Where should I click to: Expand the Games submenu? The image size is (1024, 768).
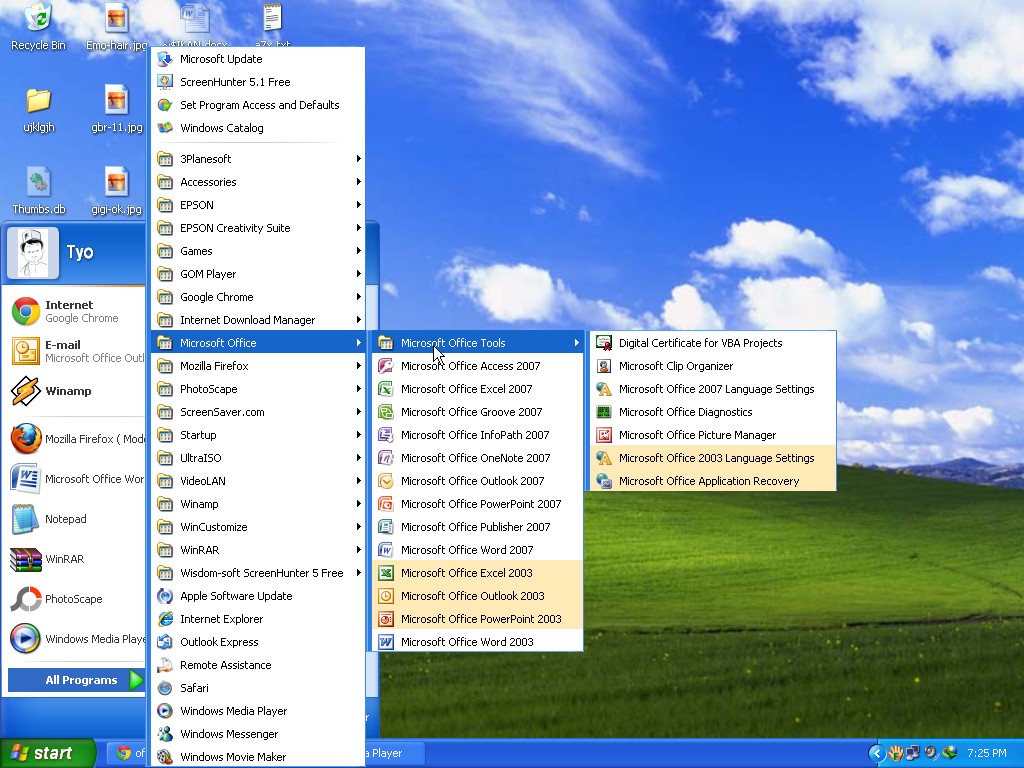coord(258,251)
